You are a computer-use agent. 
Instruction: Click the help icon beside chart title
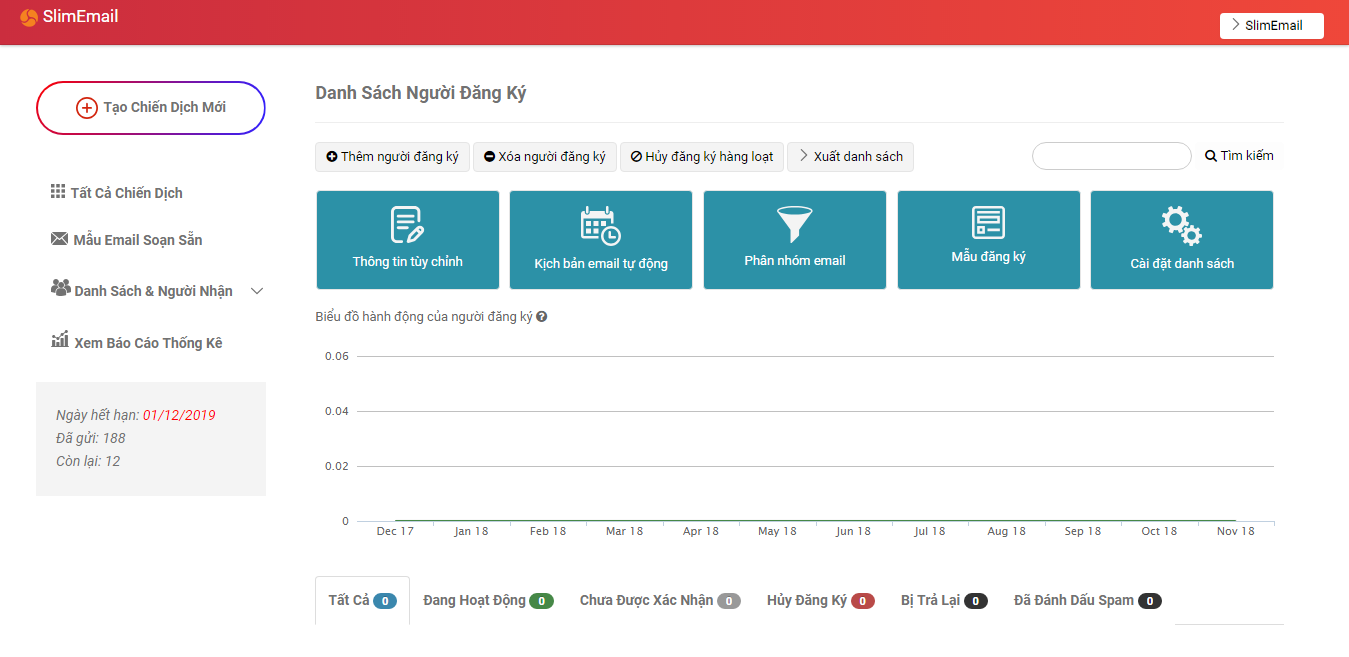(x=542, y=317)
